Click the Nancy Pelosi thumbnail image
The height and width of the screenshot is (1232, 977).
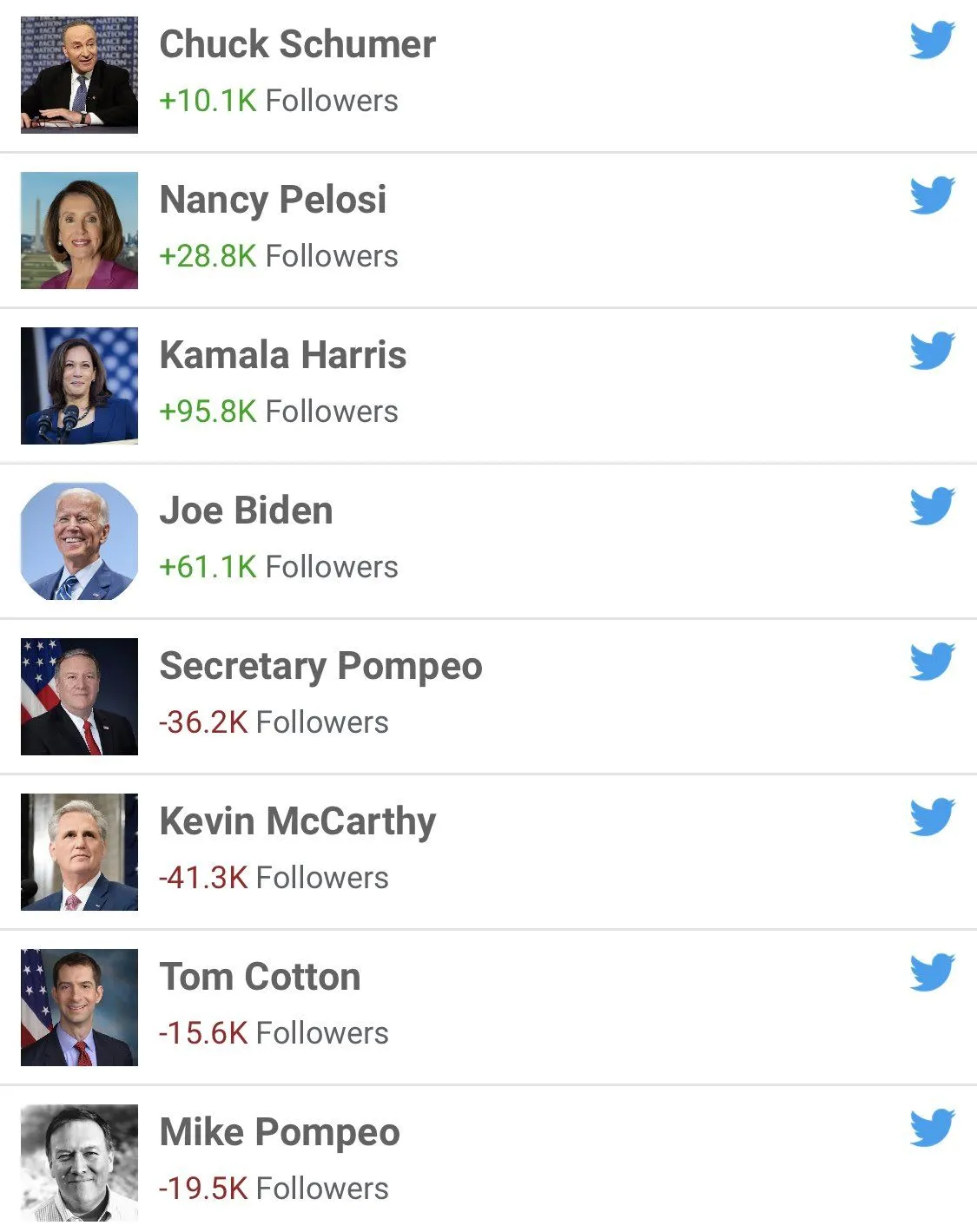[x=79, y=230]
